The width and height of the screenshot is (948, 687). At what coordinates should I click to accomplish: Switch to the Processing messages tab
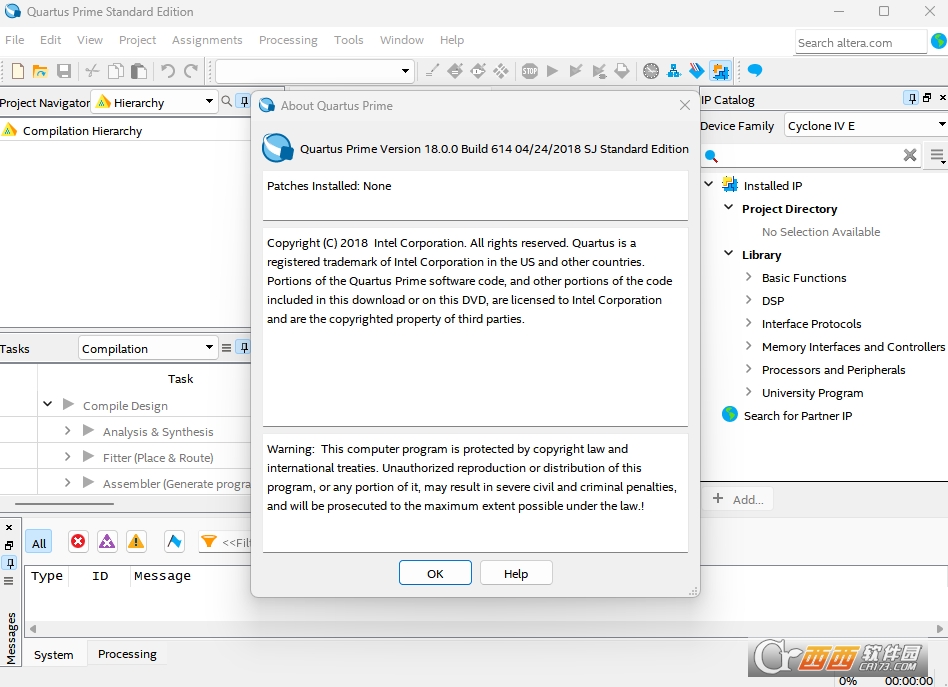127,654
